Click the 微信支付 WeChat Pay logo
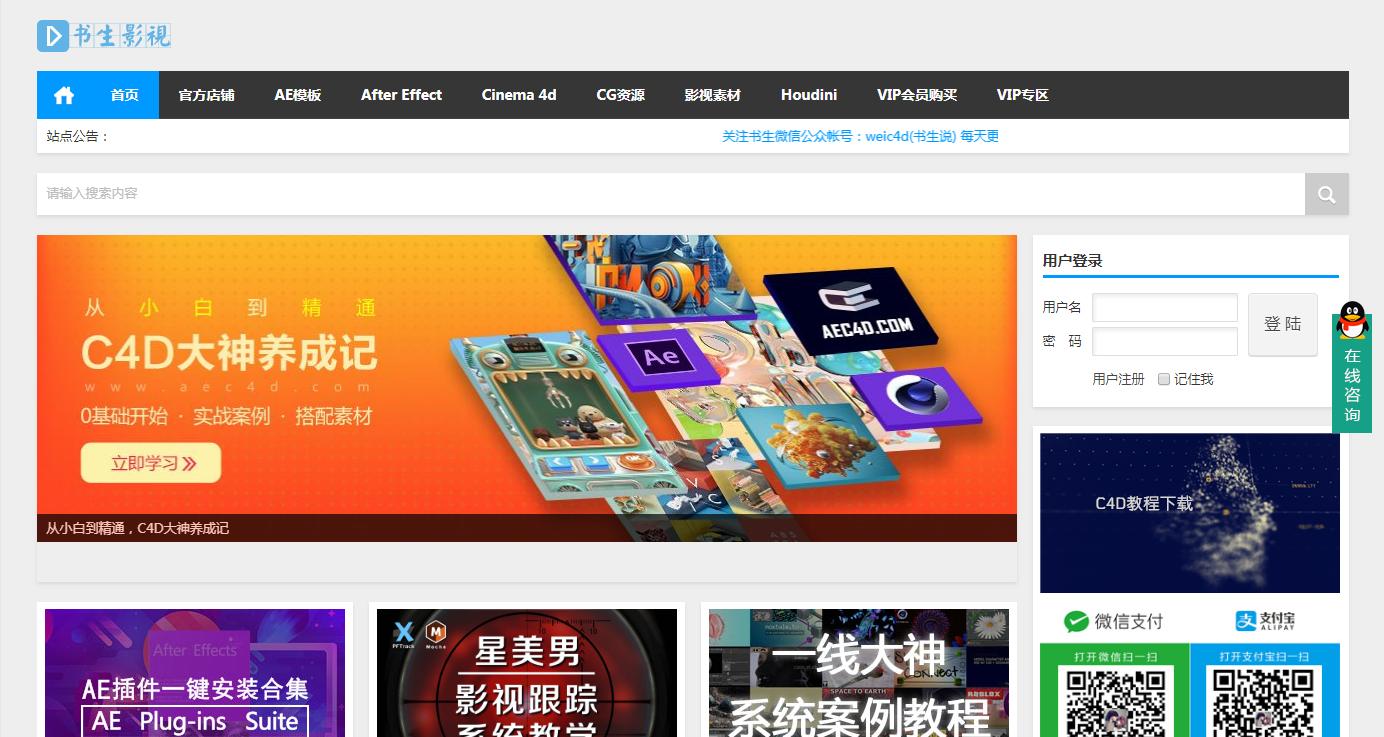1384x737 pixels. point(1113,621)
